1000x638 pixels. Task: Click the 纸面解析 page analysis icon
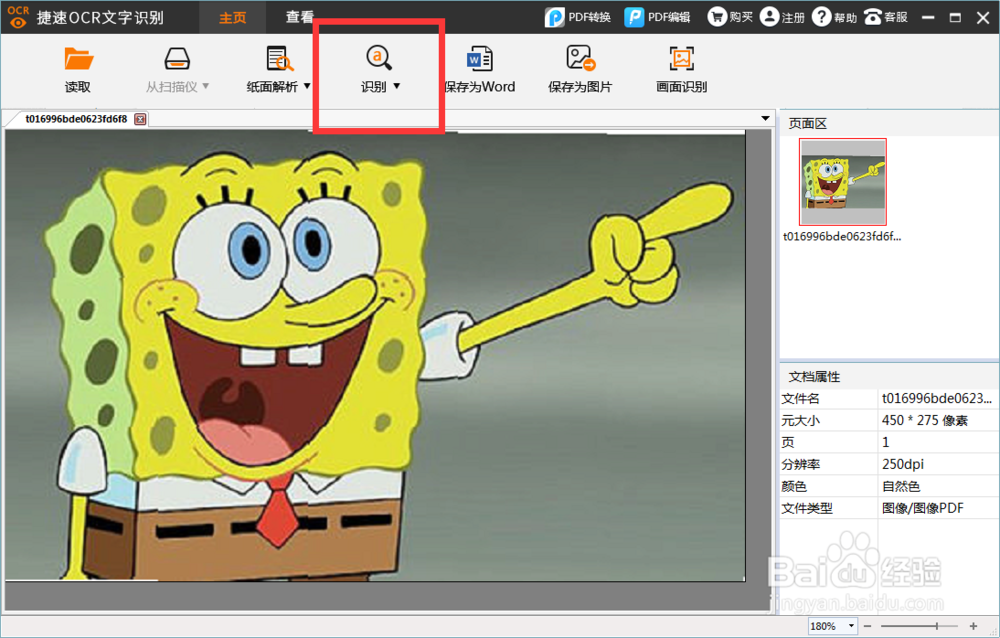pos(279,59)
